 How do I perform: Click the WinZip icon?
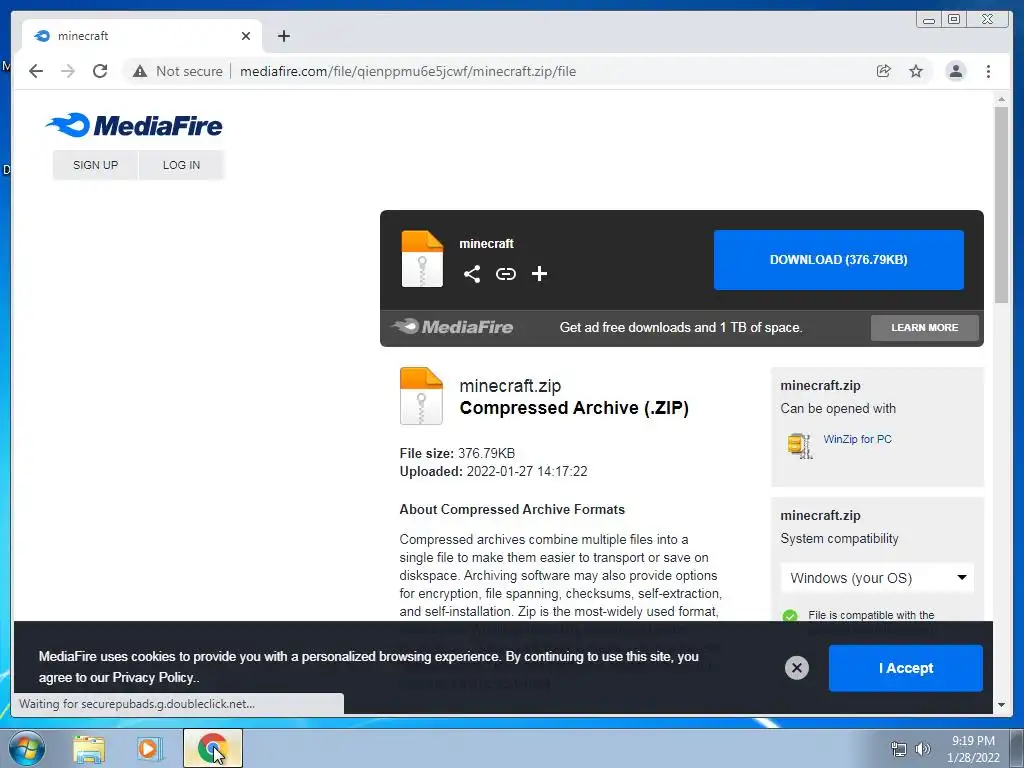tap(799, 445)
